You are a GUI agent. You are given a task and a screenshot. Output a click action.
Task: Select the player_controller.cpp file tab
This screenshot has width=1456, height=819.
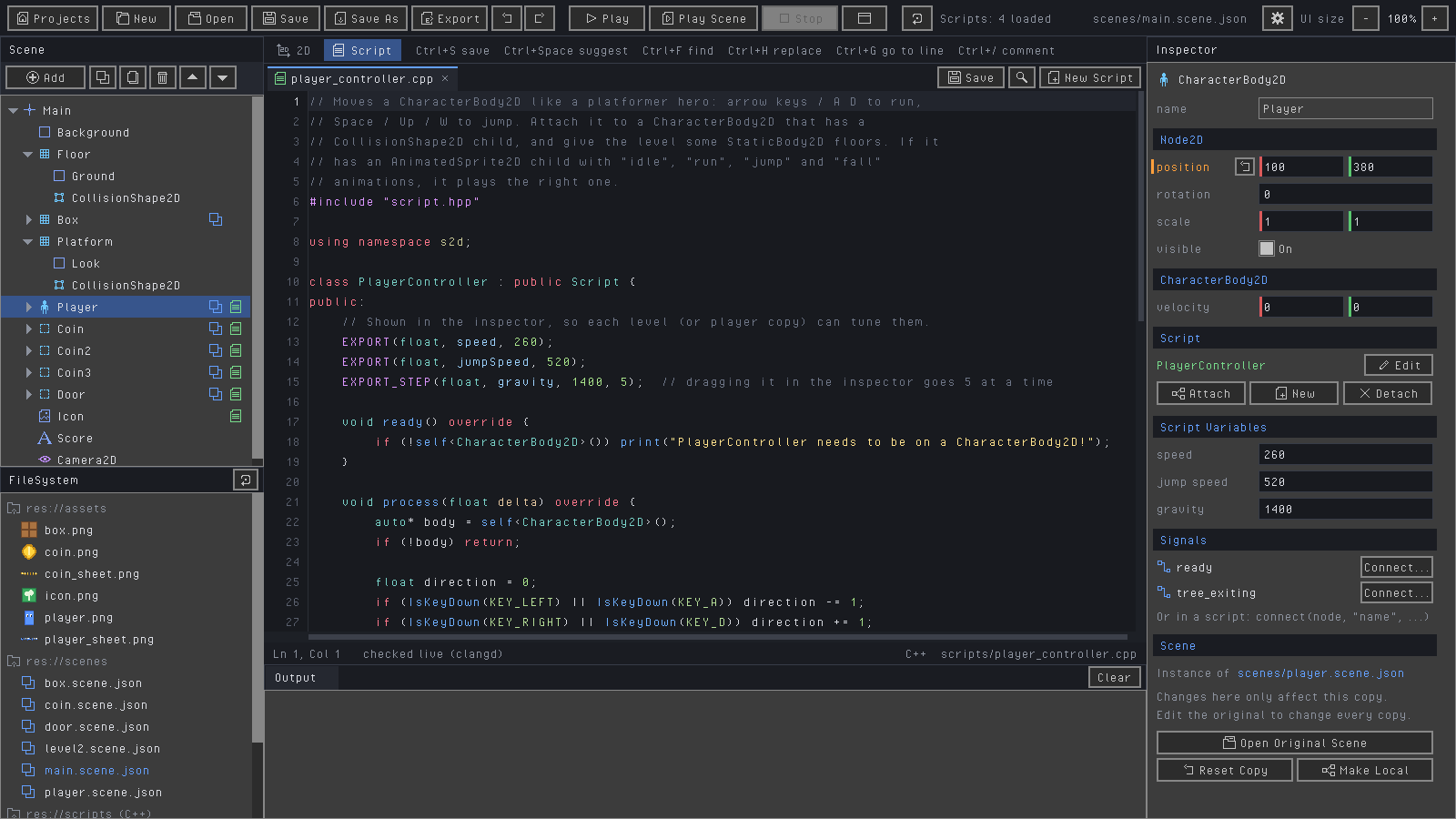point(361,78)
